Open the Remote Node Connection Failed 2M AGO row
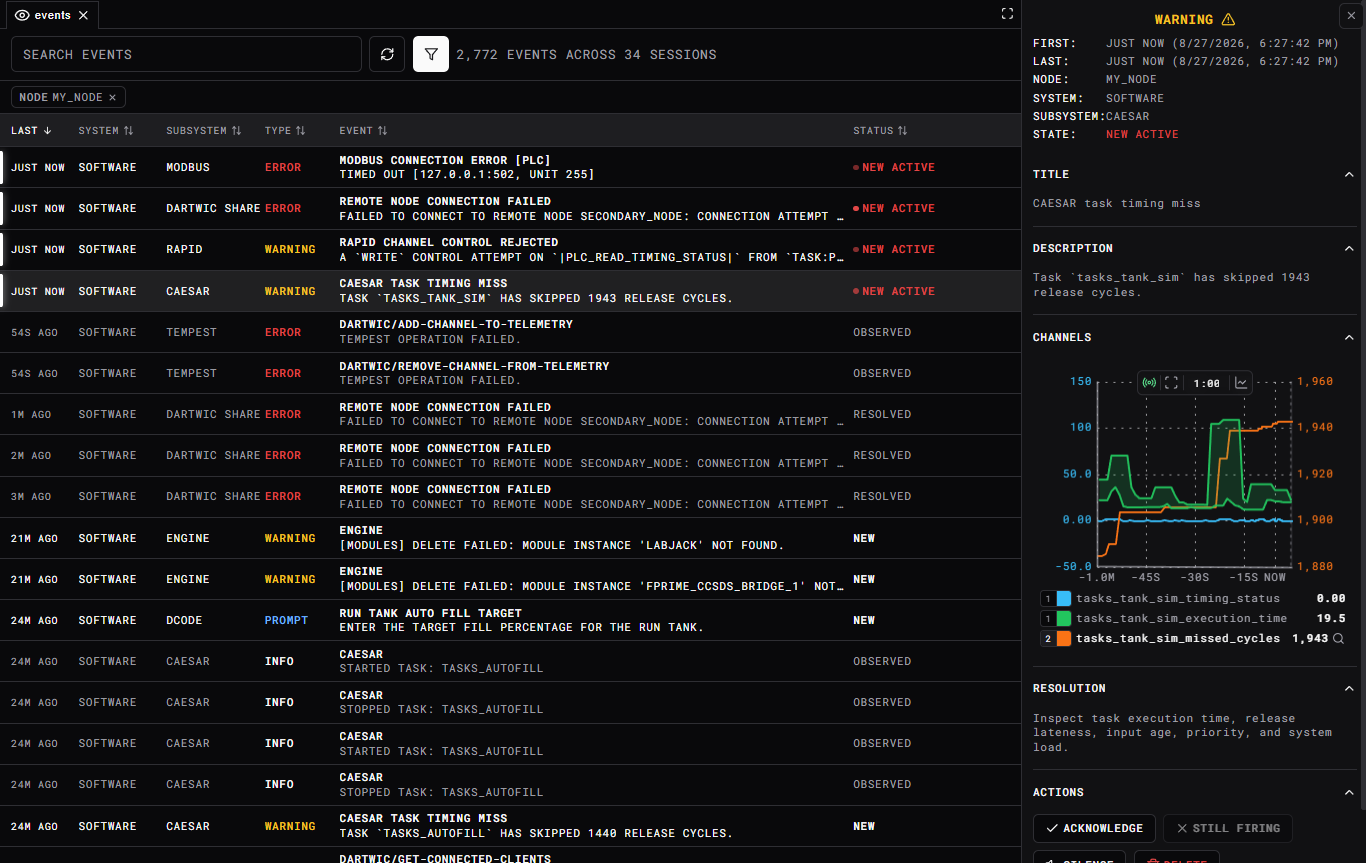Screen dimensions: 1366x863 tap(510, 455)
